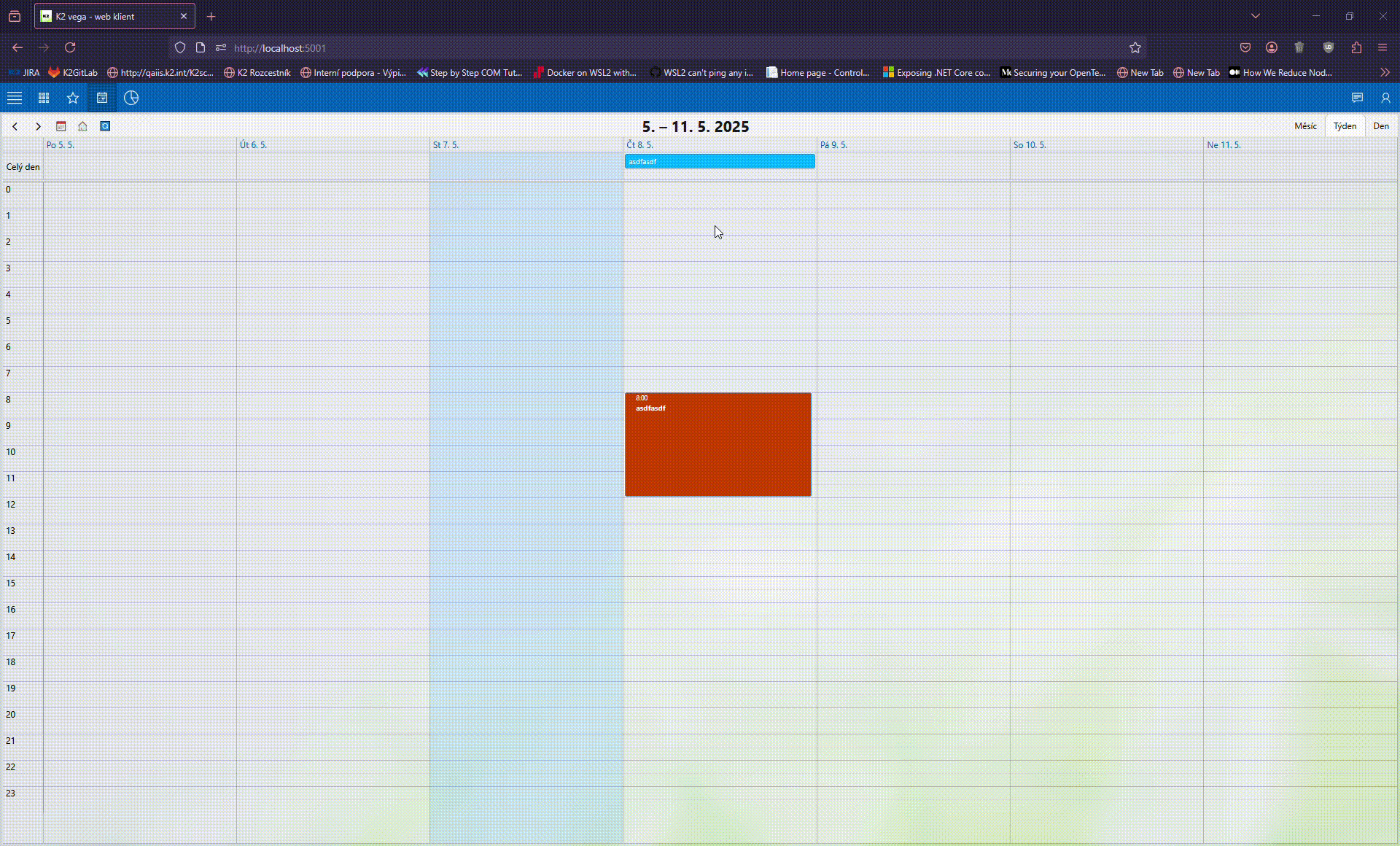The image size is (1400, 846).
Task: Open the blue all-day asdfasdf event
Action: click(x=720, y=161)
